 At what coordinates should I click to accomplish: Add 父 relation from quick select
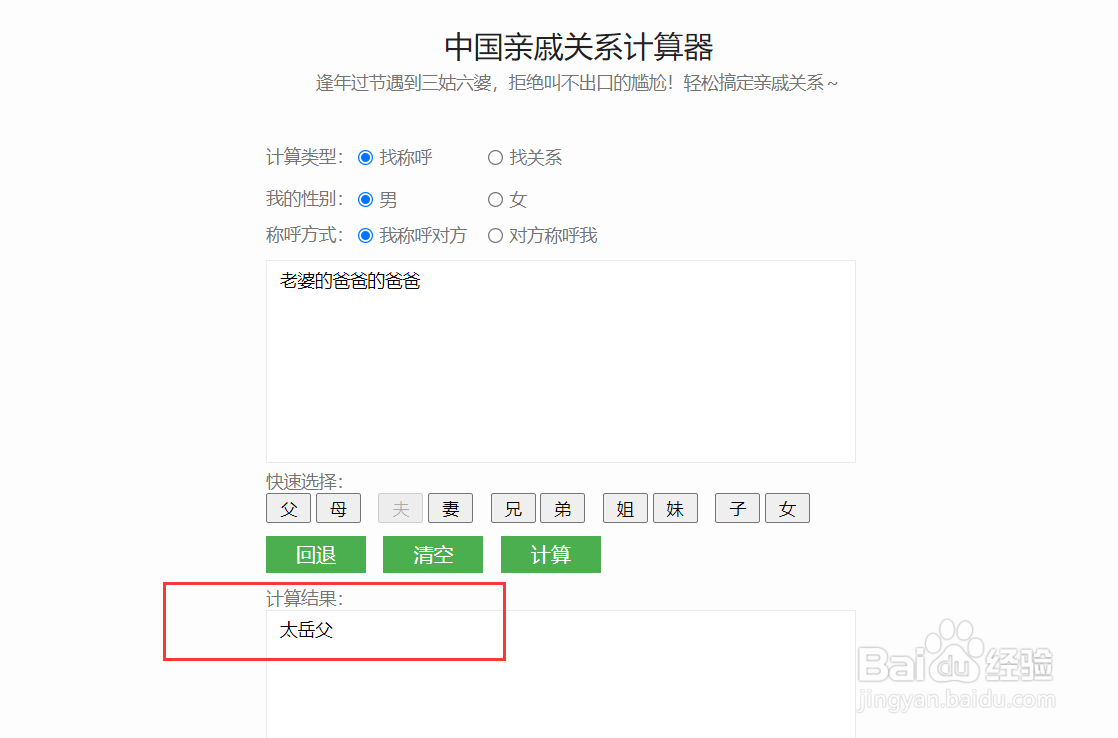pyautogui.click(x=288, y=508)
